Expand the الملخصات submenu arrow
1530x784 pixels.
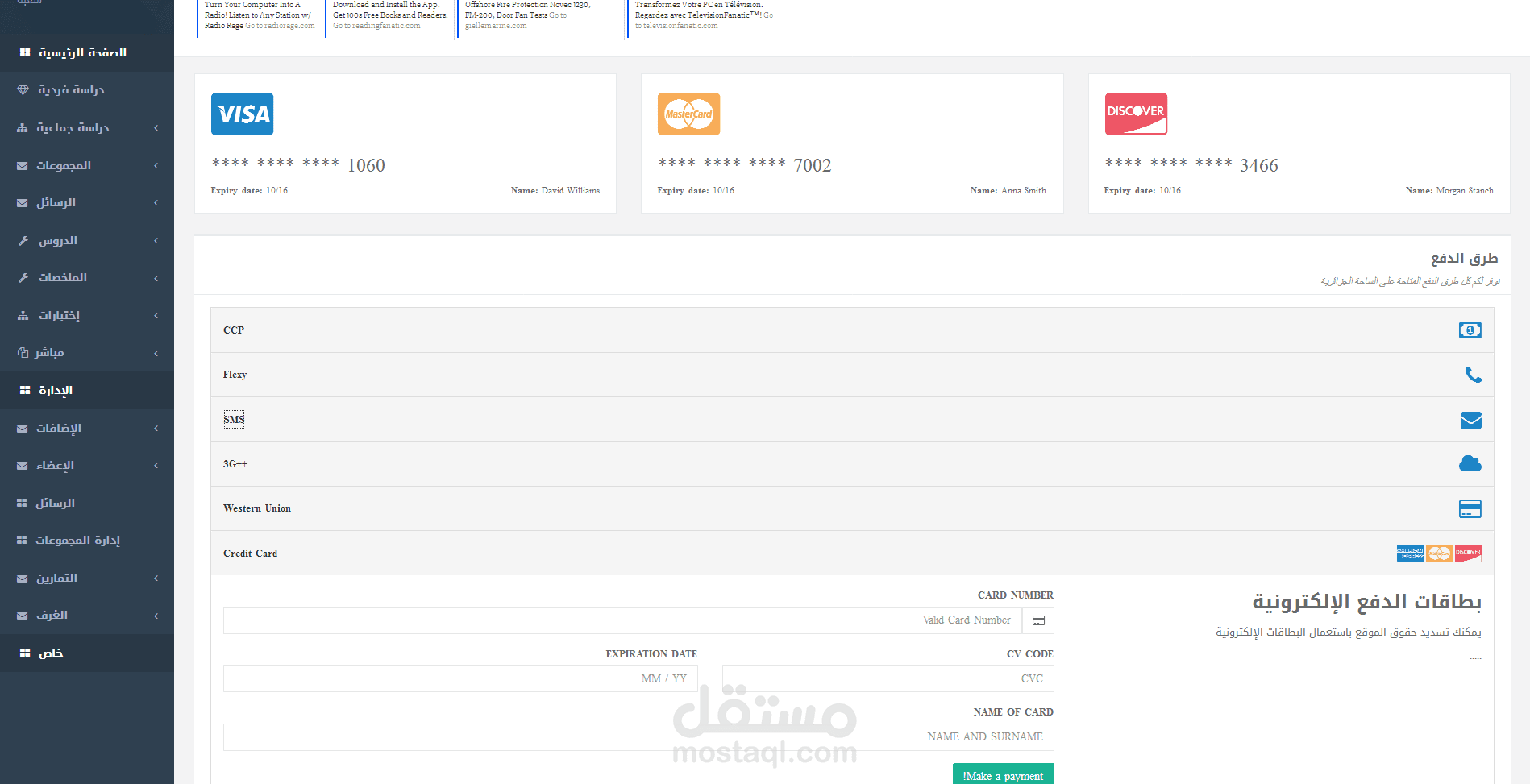[x=156, y=278]
